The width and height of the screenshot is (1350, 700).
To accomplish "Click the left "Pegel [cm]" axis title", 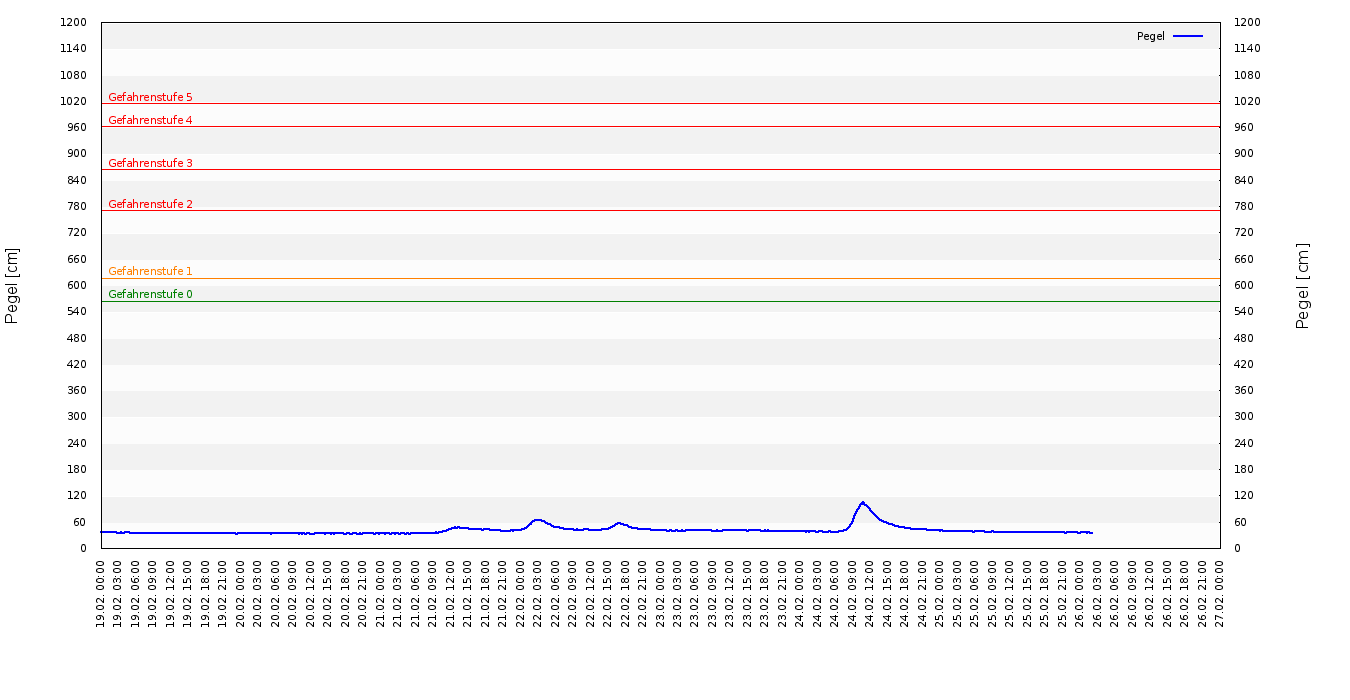I will pos(12,285).
